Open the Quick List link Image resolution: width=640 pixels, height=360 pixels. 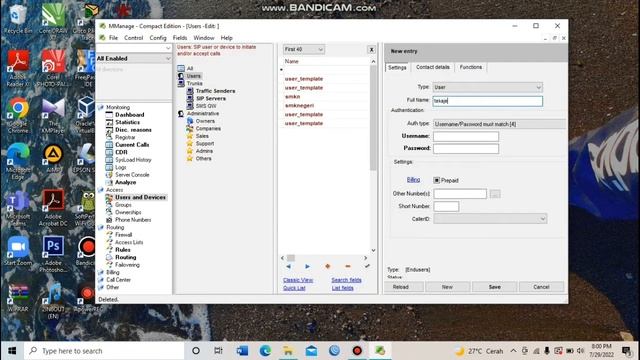pos(294,288)
